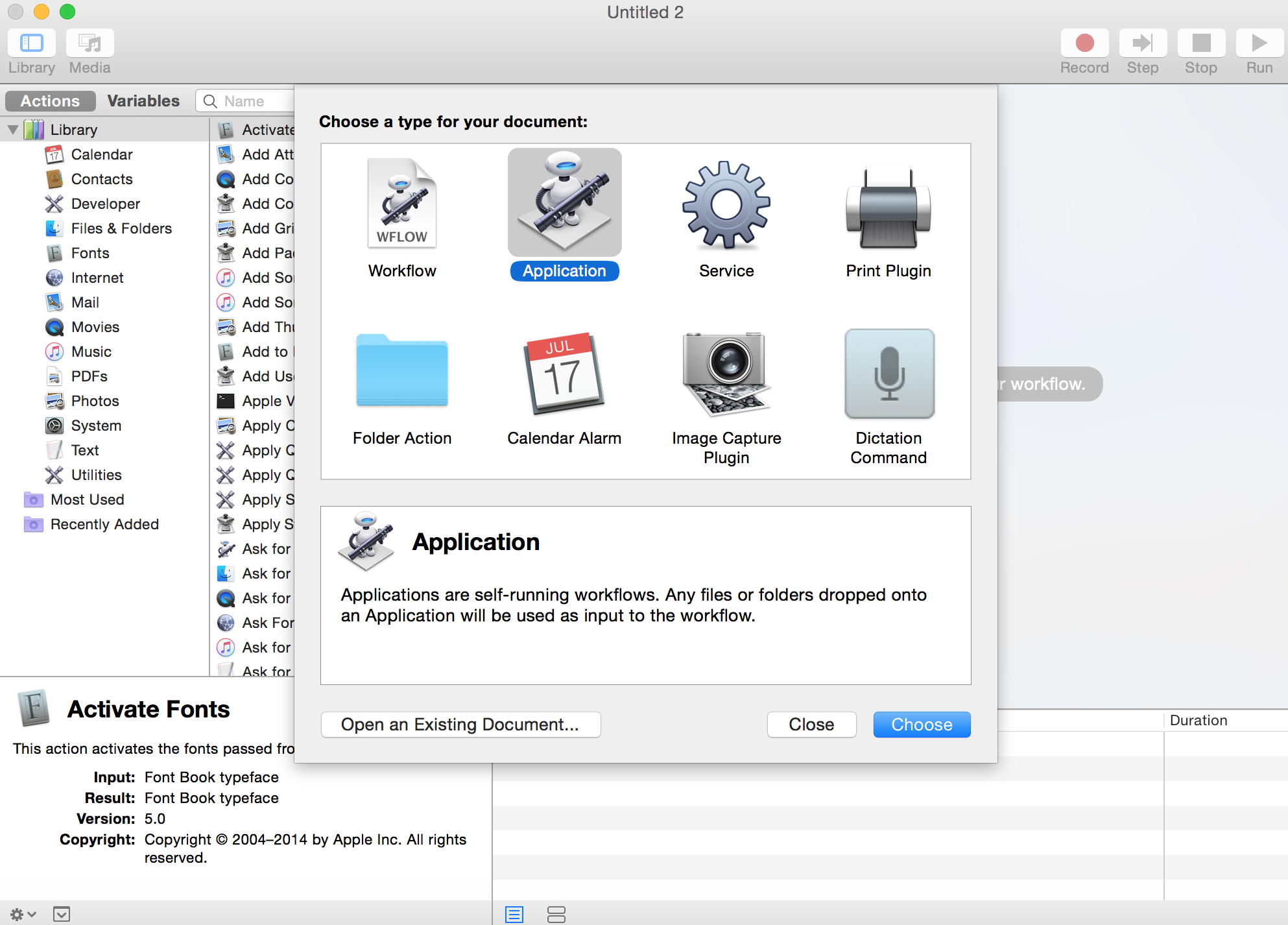
Task: Select the Dictation Command microphone icon
Action: (889, 373)
